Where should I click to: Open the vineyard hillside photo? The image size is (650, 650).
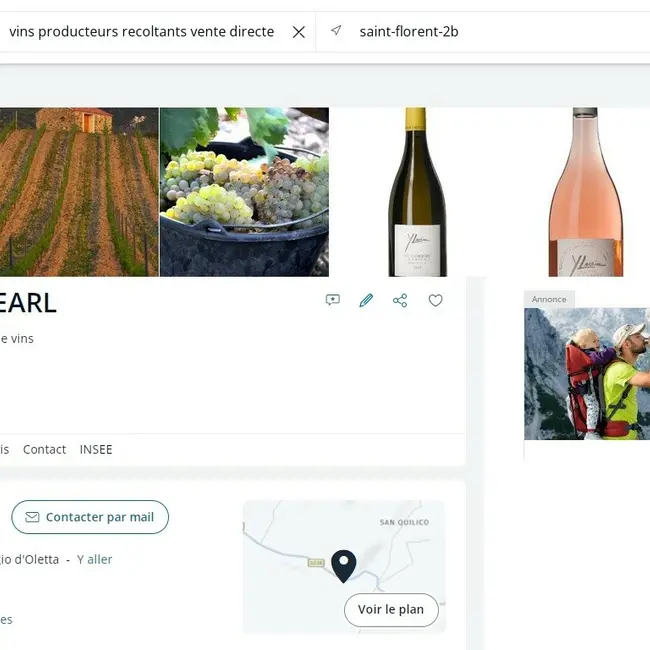coord(79,192)
